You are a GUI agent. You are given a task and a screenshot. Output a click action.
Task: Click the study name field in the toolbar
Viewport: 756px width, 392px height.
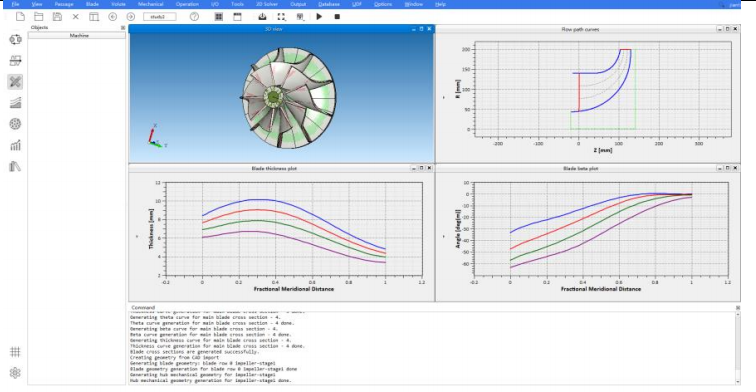click(x=160, y=16)
